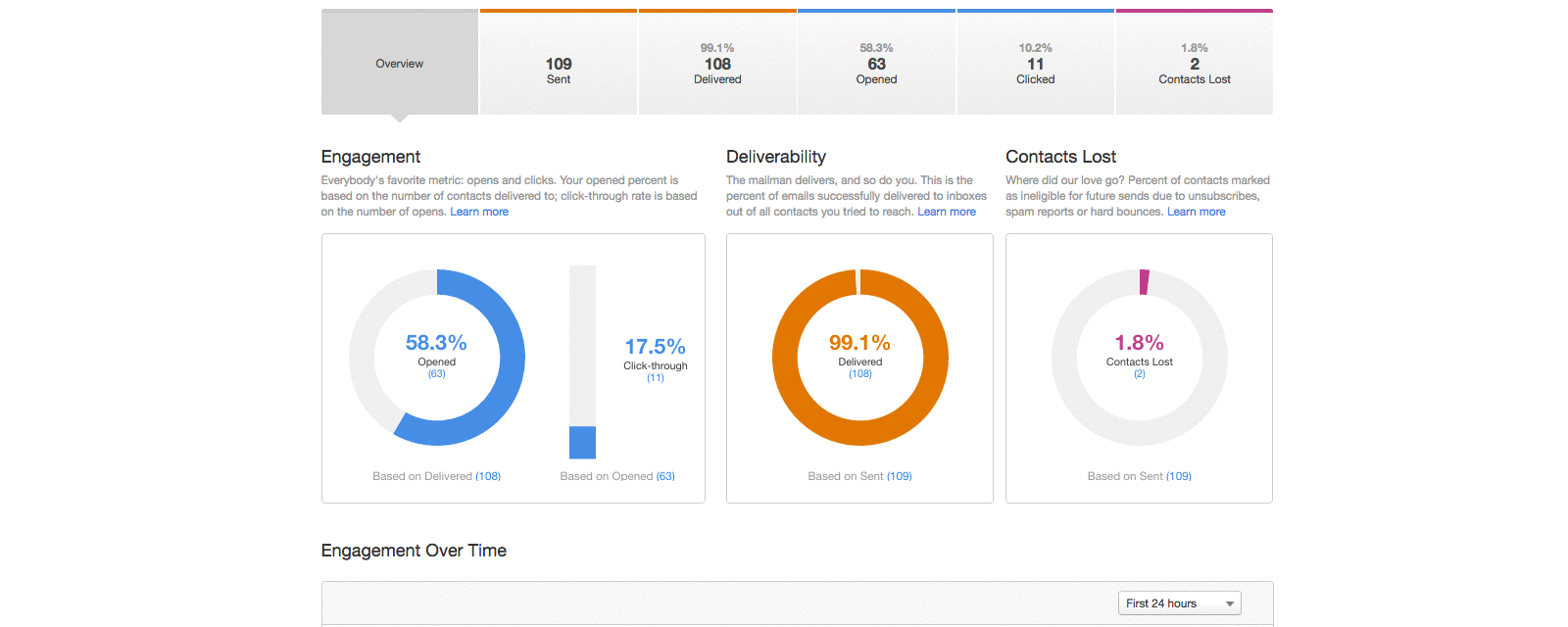Viewport: 1568px width, 627px height.
Task: Click (109) in Deliverability Based on Sent
Action: 900,476
